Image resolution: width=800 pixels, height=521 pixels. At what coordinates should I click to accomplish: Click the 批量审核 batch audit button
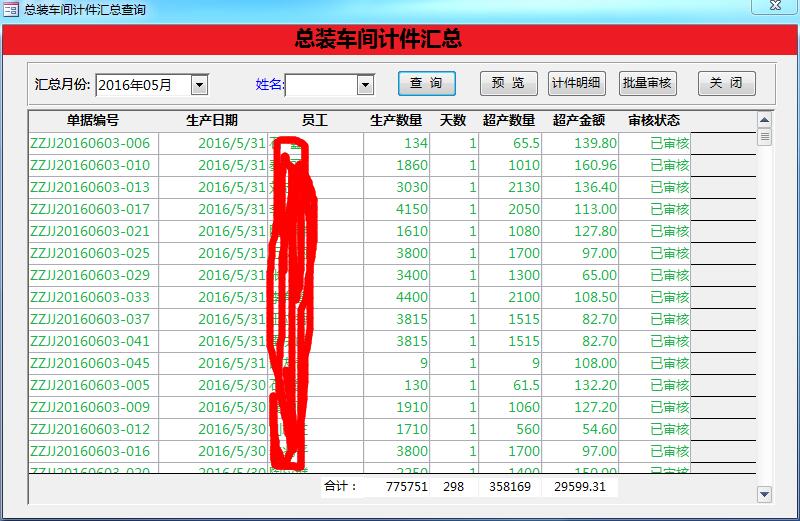tap(646, 83)
